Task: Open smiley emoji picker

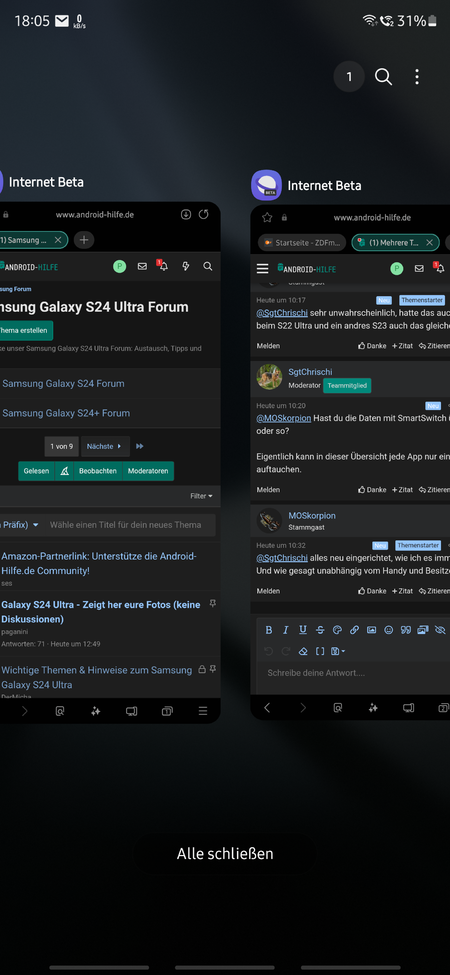Action: point(389,630)
